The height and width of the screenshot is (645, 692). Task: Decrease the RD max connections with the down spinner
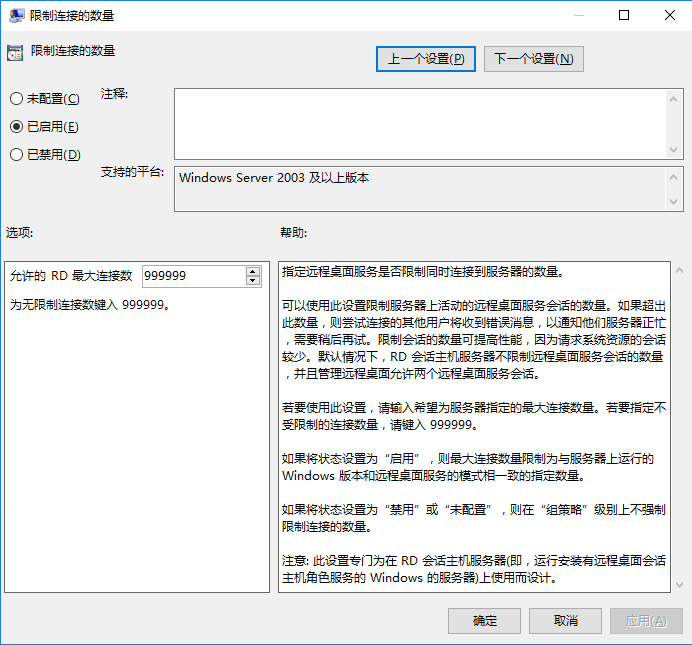click(x=253, y=281)
